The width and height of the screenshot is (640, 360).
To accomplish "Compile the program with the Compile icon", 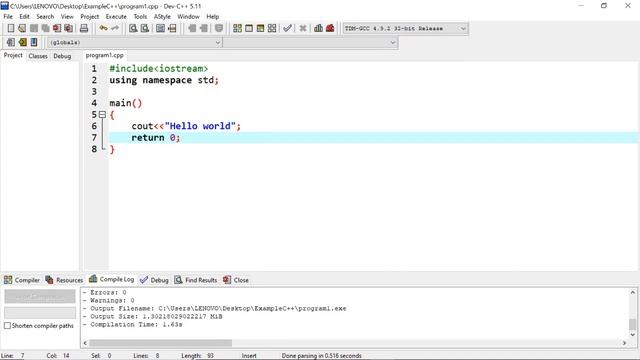I will [x=237, y=28].
